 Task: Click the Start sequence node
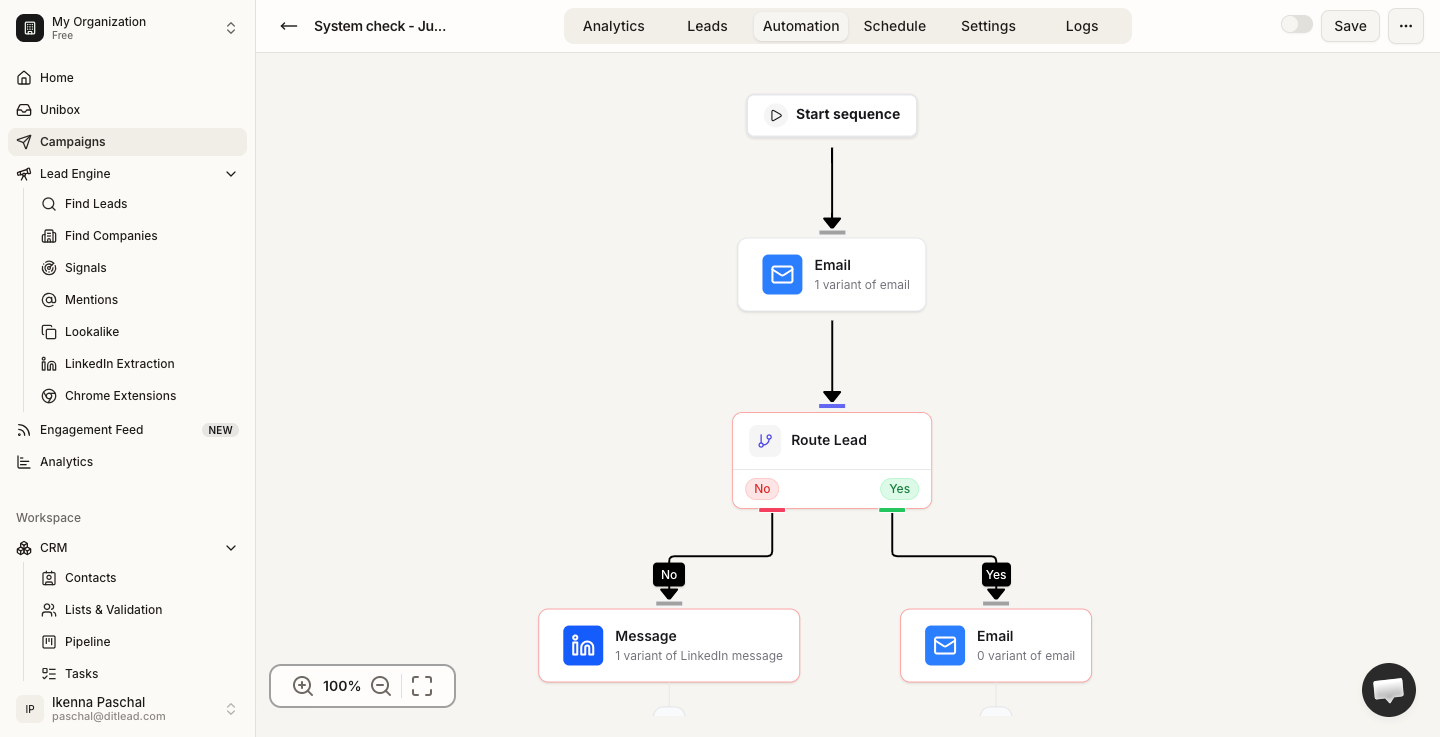[832, 115]
